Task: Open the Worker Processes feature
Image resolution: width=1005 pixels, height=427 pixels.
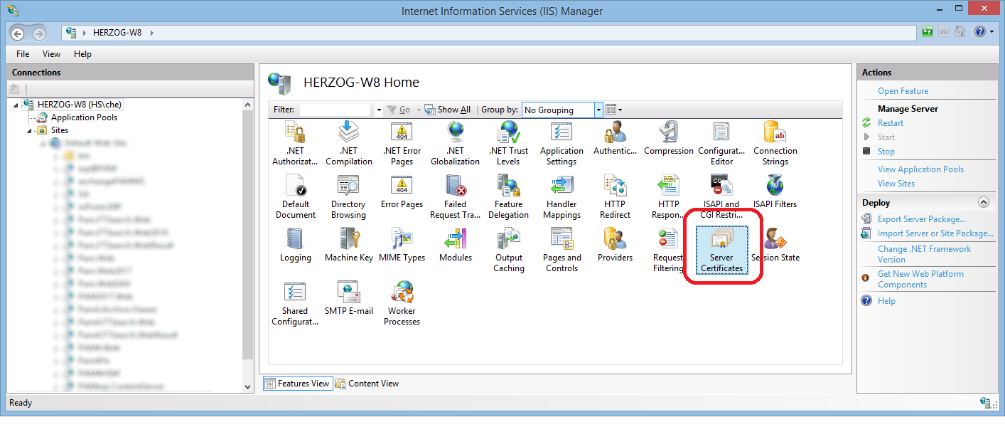Action: tap(402, 295)
